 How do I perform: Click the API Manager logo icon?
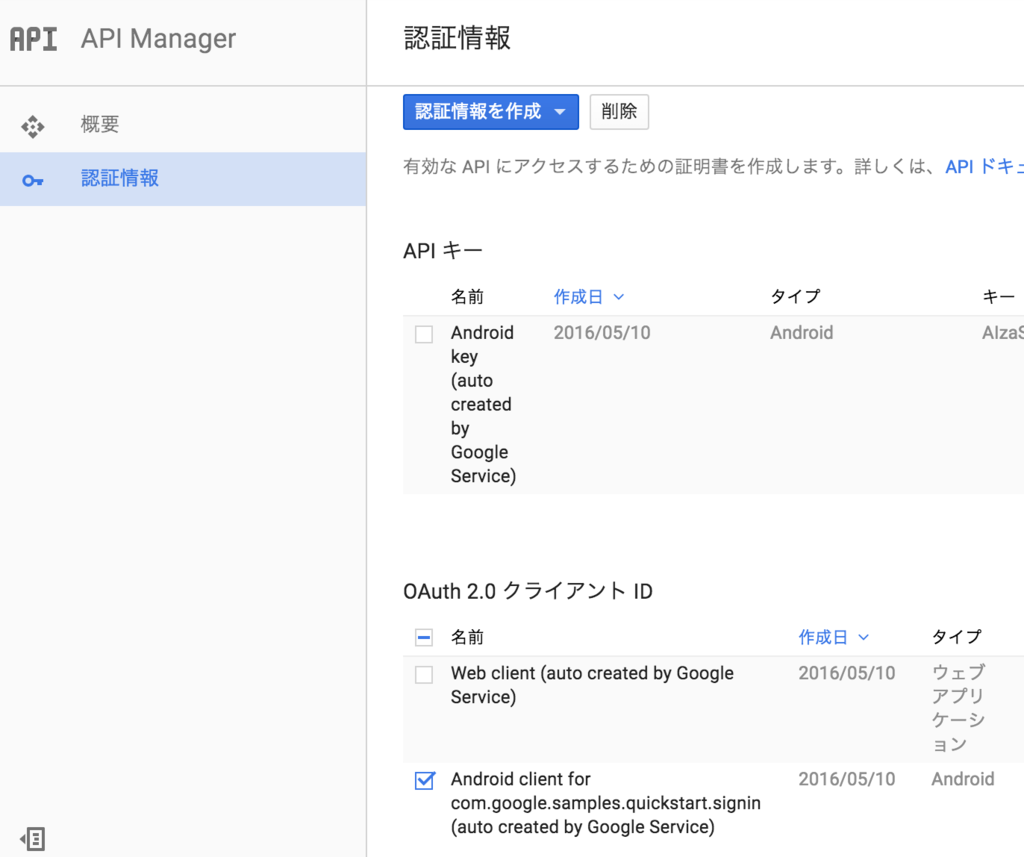[x=33, y=39]
